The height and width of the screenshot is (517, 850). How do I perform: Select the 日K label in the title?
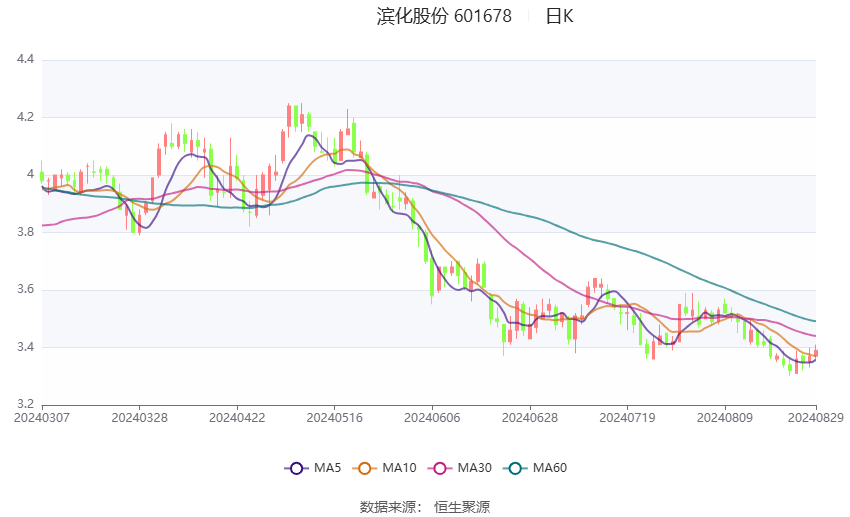pos(559,16)
